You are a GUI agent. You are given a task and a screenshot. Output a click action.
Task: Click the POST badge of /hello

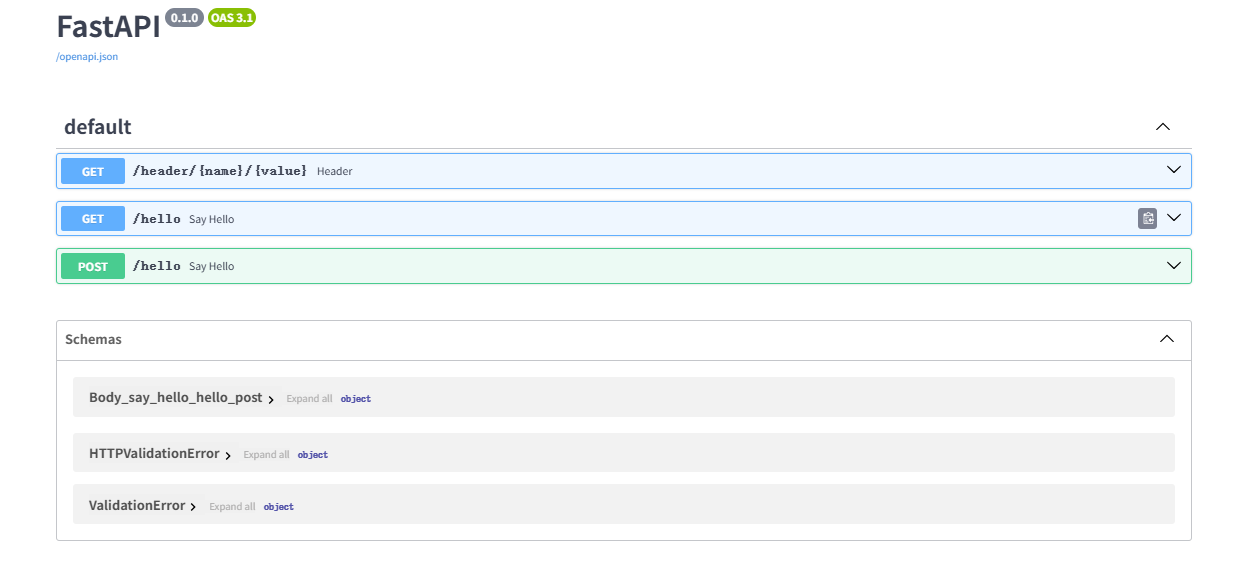coord(93,266)
